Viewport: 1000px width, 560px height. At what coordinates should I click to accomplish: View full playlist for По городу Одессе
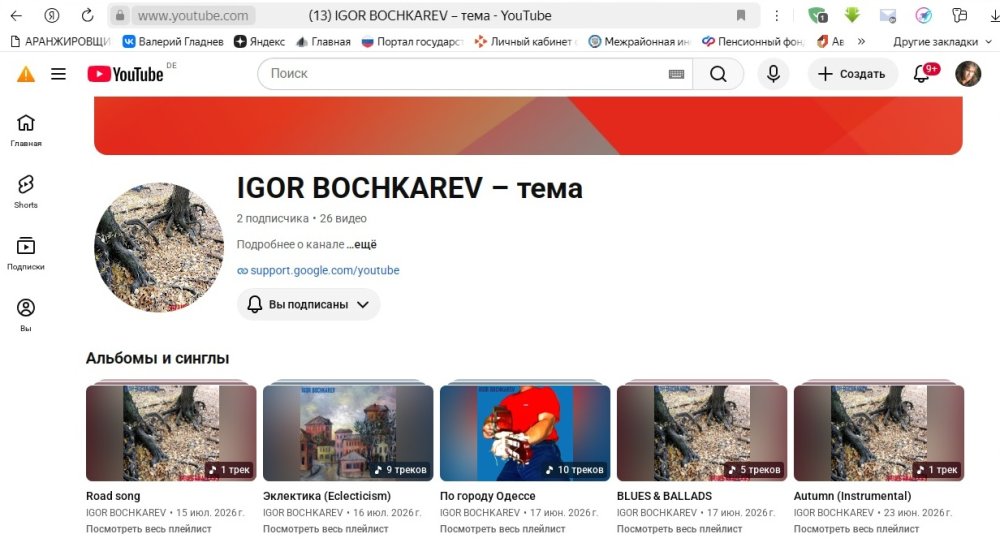[x=503, y=529]
